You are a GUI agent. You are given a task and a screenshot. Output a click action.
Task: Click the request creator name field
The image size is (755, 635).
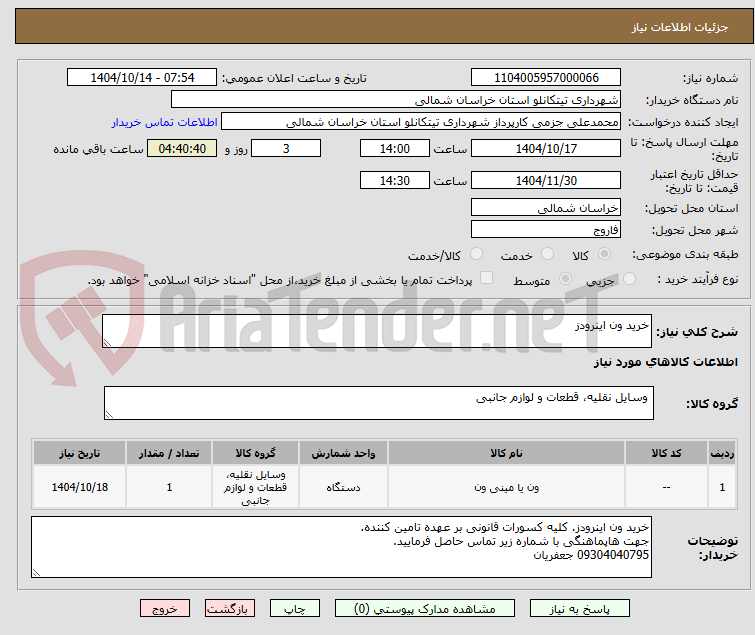(421, 122)
